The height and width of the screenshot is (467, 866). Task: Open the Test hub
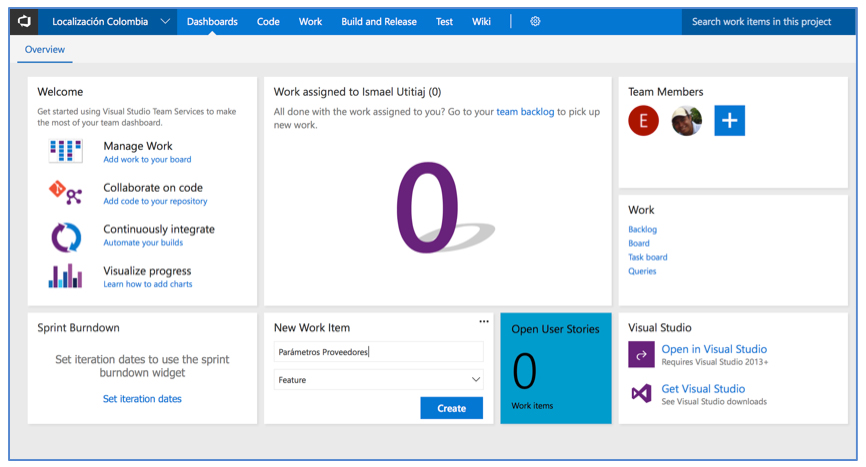coord(444,22)
